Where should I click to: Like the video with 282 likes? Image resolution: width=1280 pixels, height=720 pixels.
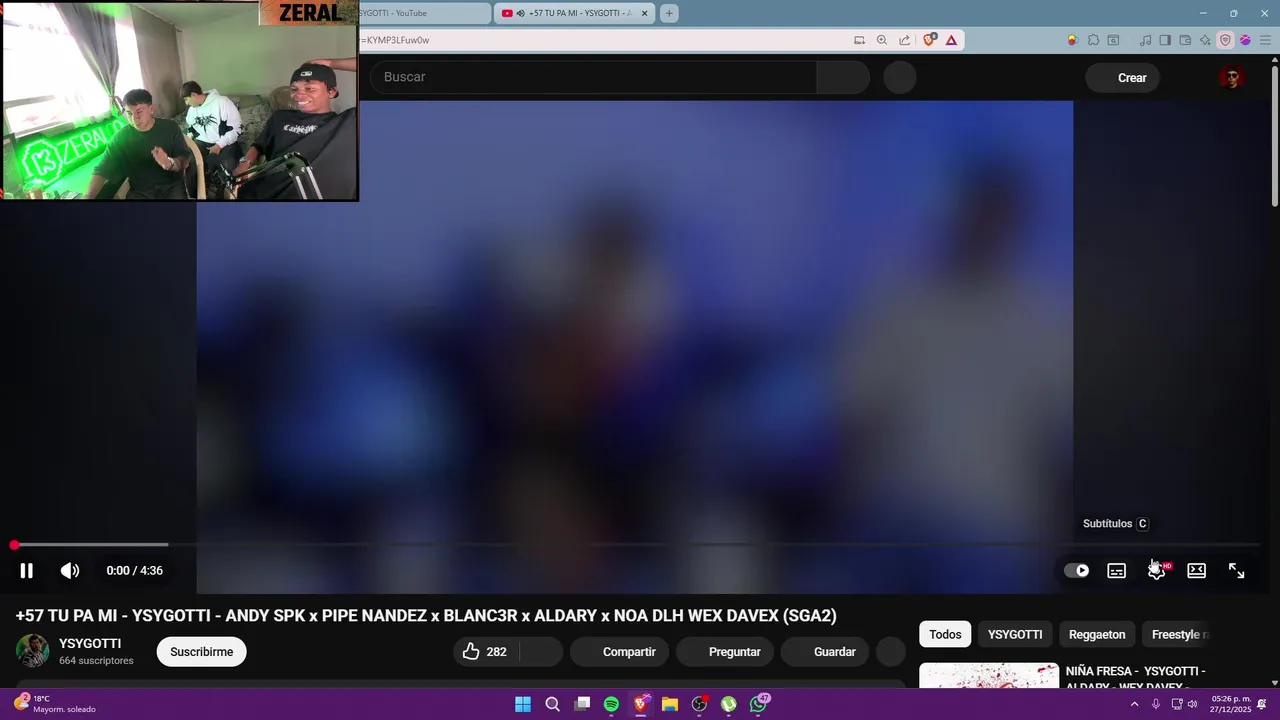click(x=484, y=652)
